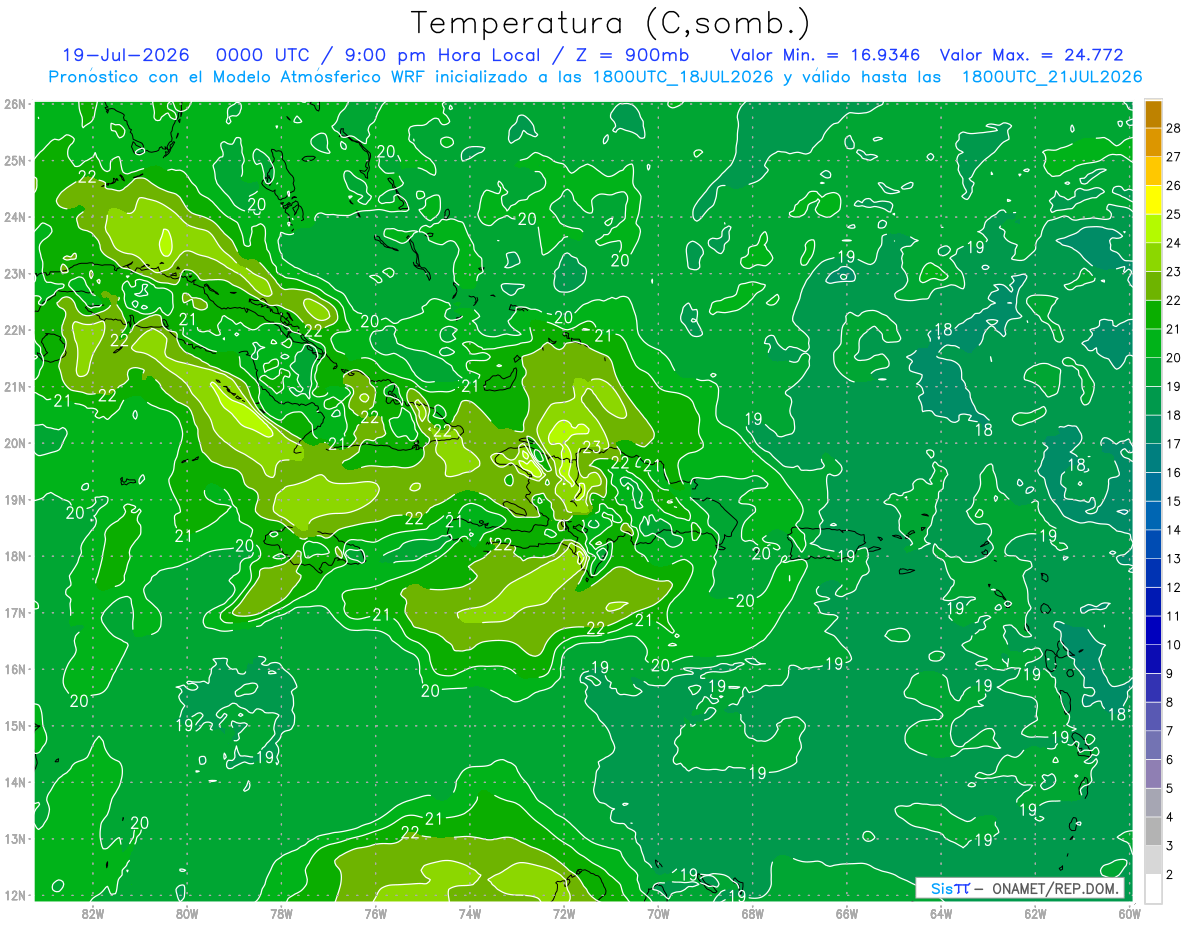Click latitude axis label "22N"
The image size is (1200, 927).
[14, 330]
